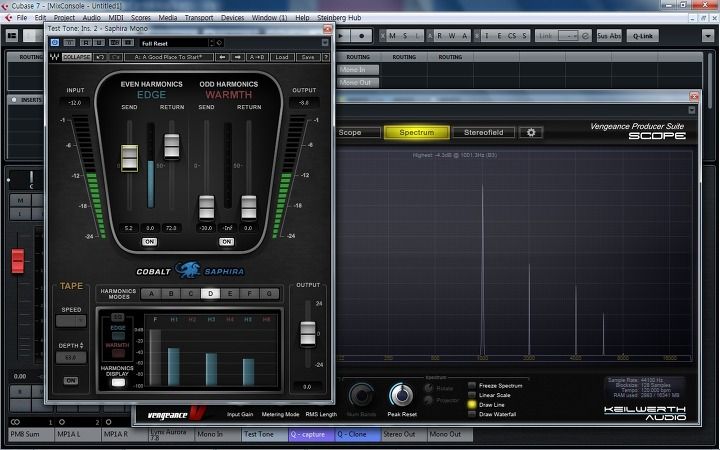Click the channel selector icon at MixConsole top-left

(x=12, y=35)
